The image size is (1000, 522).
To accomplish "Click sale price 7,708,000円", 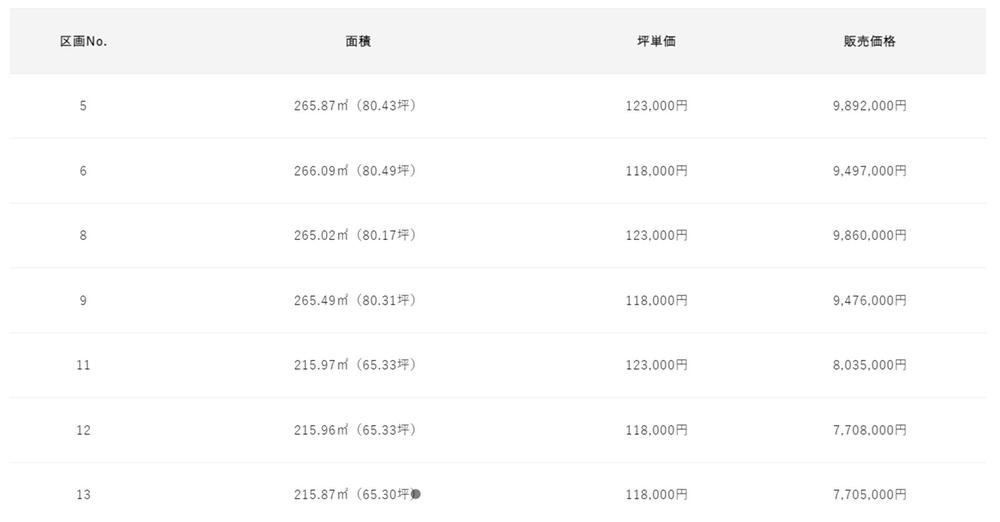I will pos(869,430).
